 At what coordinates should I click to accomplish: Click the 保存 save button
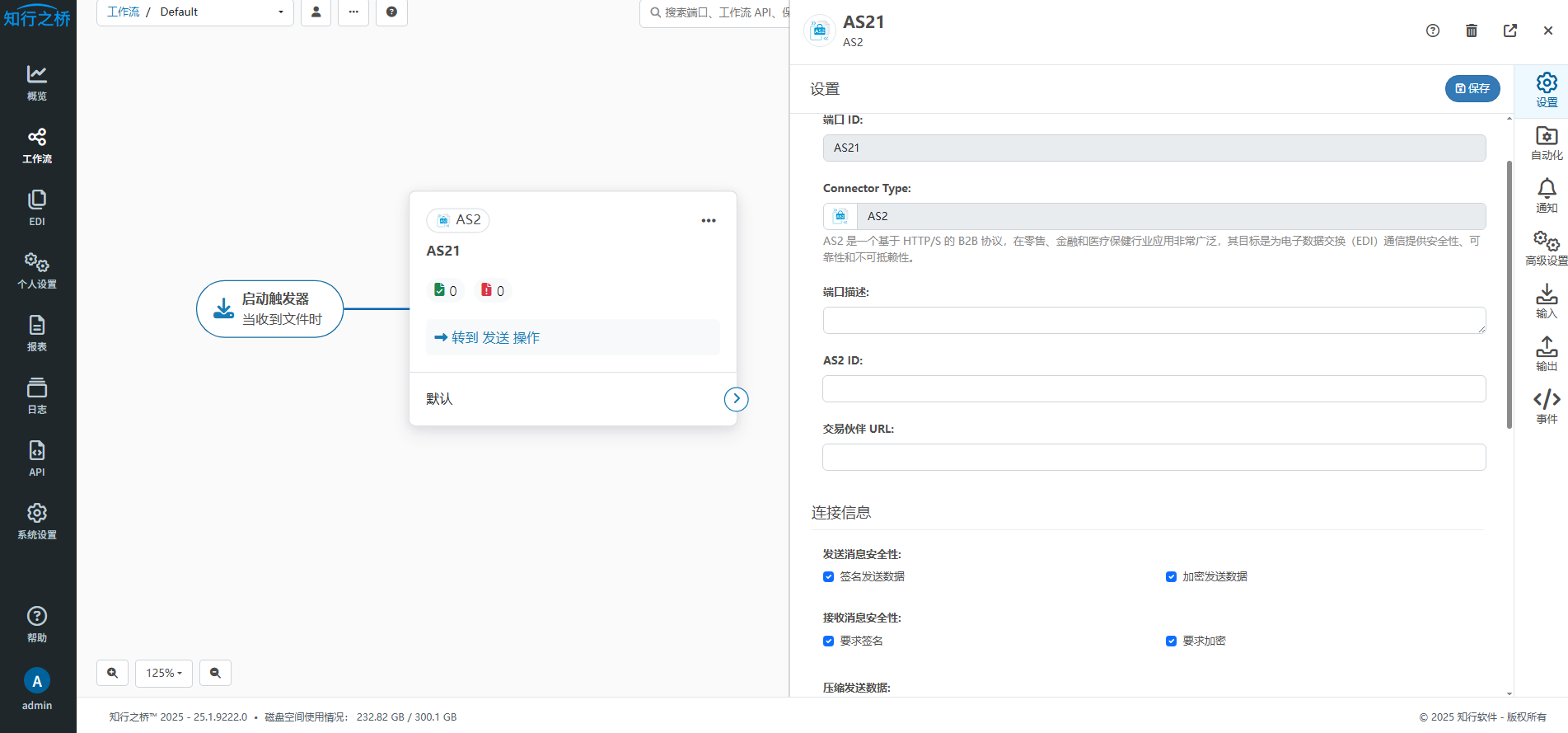[x=1472, y=88]
